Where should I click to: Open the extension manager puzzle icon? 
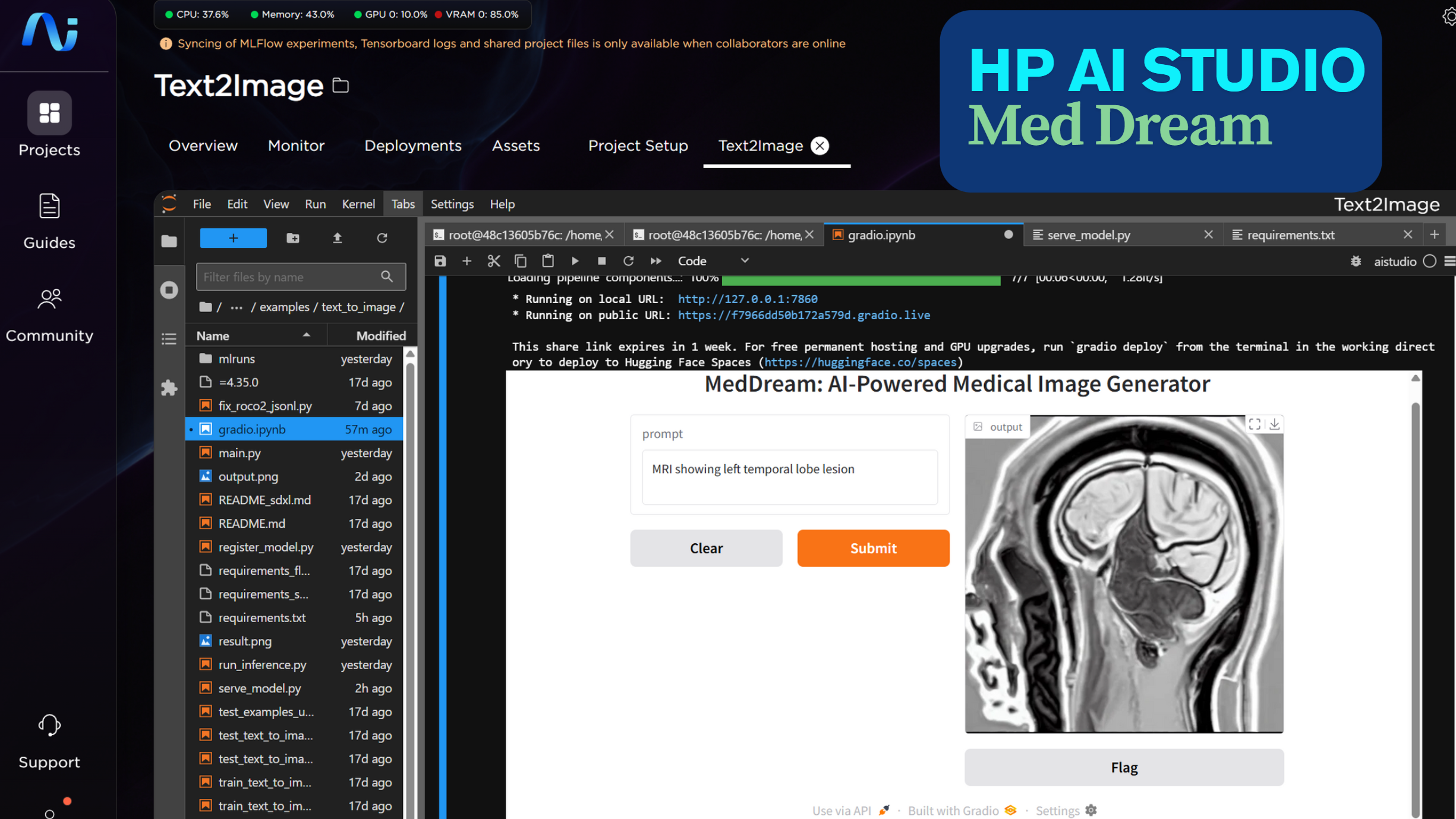tap(169, 388)
